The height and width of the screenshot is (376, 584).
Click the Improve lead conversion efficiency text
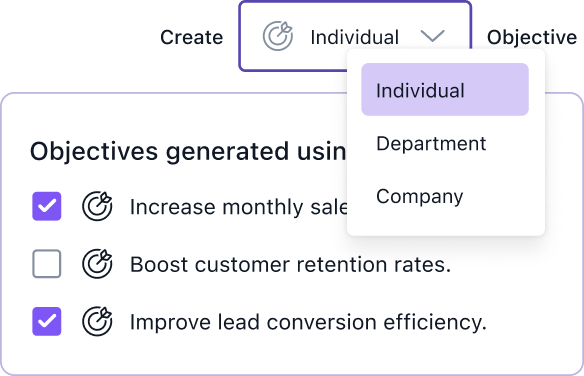click(308, 322)
